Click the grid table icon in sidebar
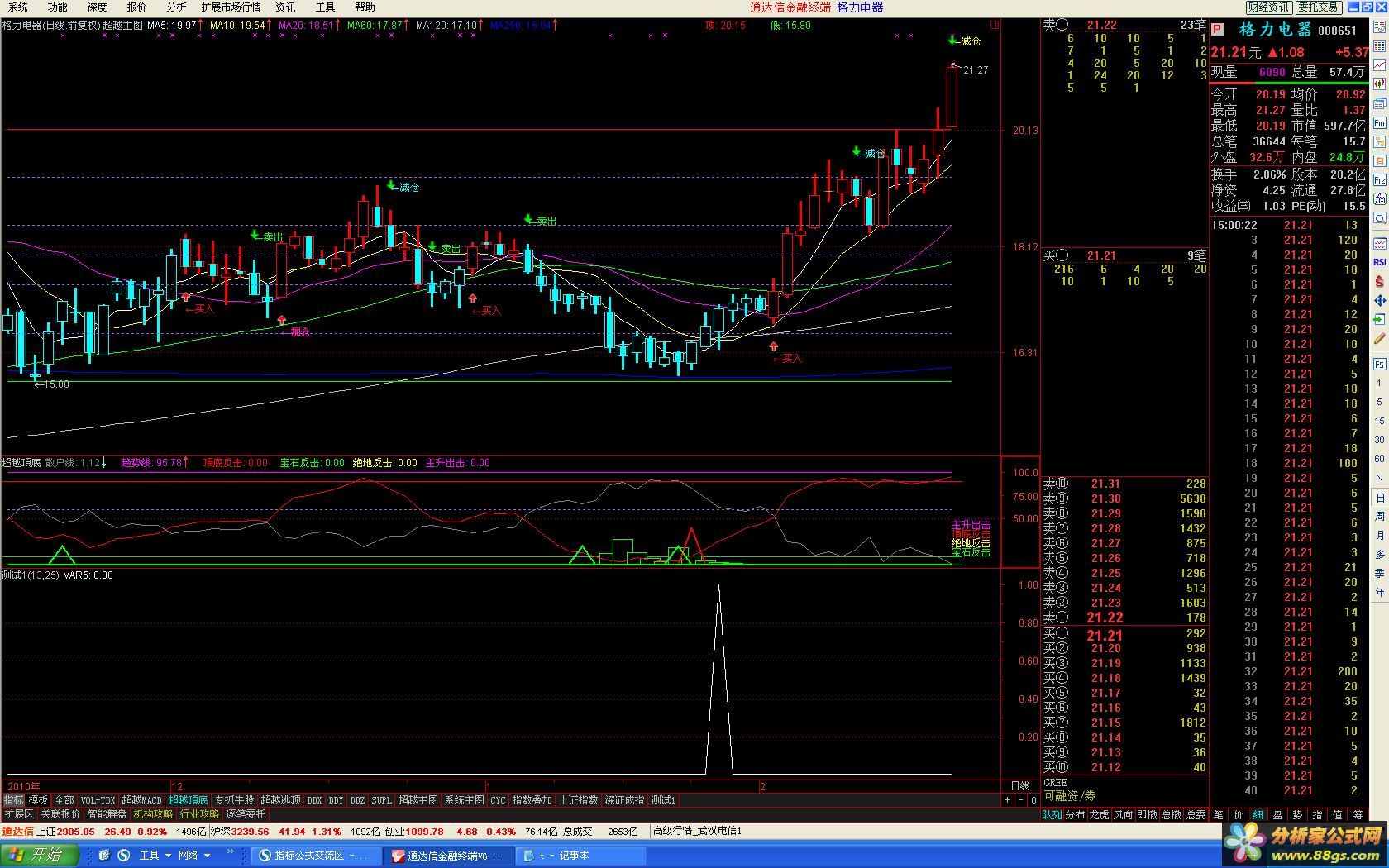1389x868 pixels. [x=1380, y=45]
